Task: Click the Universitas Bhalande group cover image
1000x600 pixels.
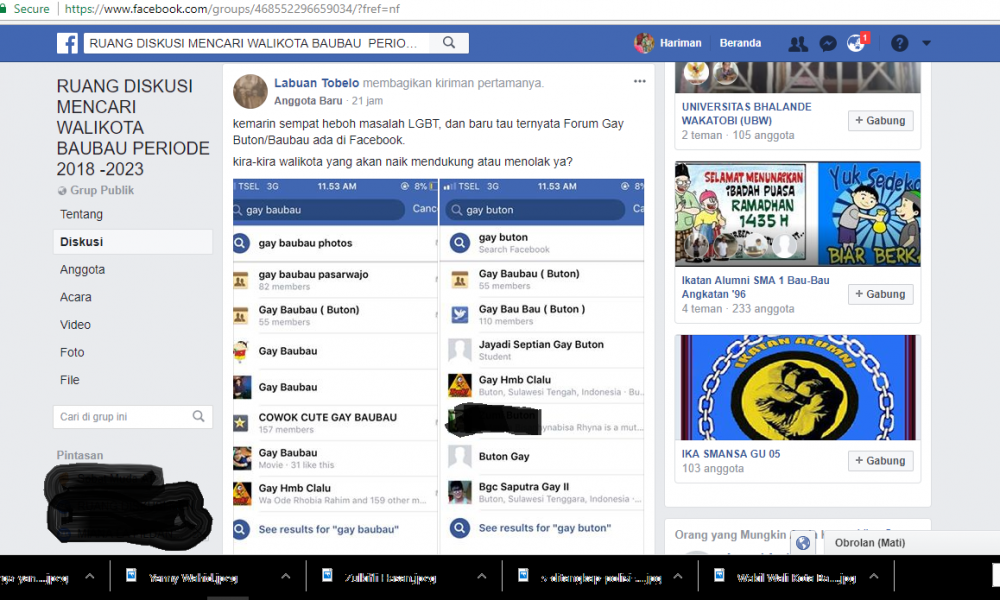Action: (x=798, y=77)
